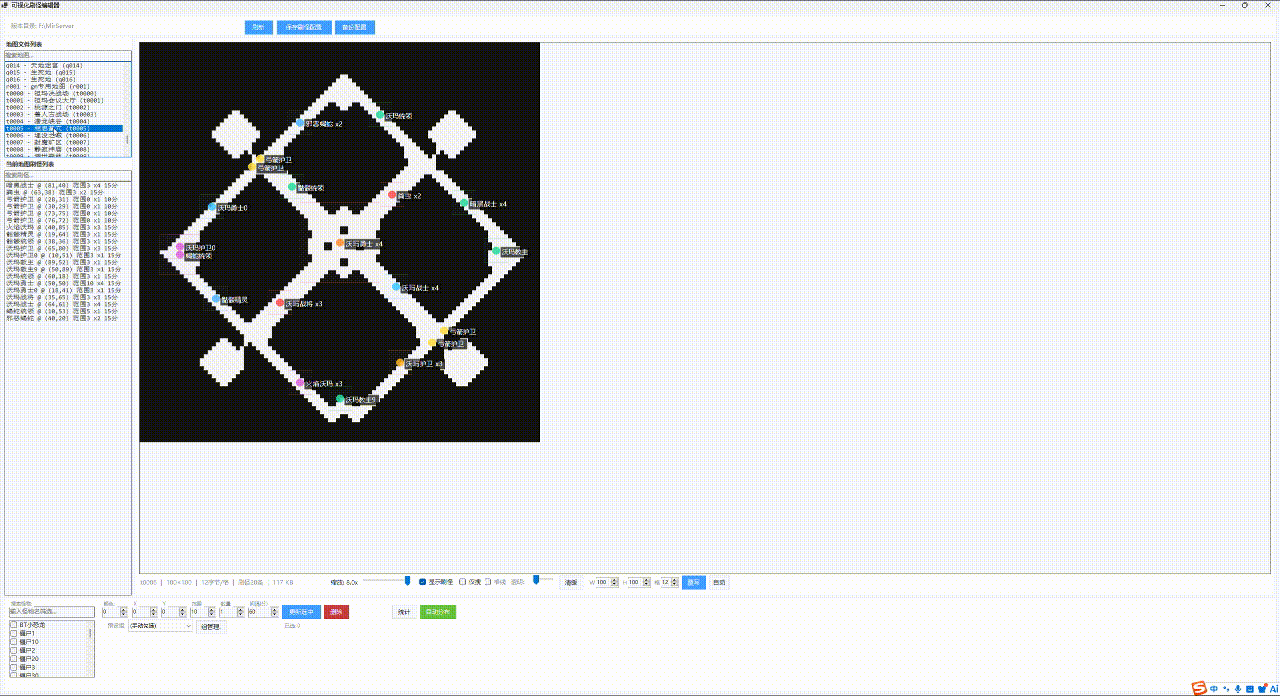
Task: Select the t0003 map entry
Action: 63,114
